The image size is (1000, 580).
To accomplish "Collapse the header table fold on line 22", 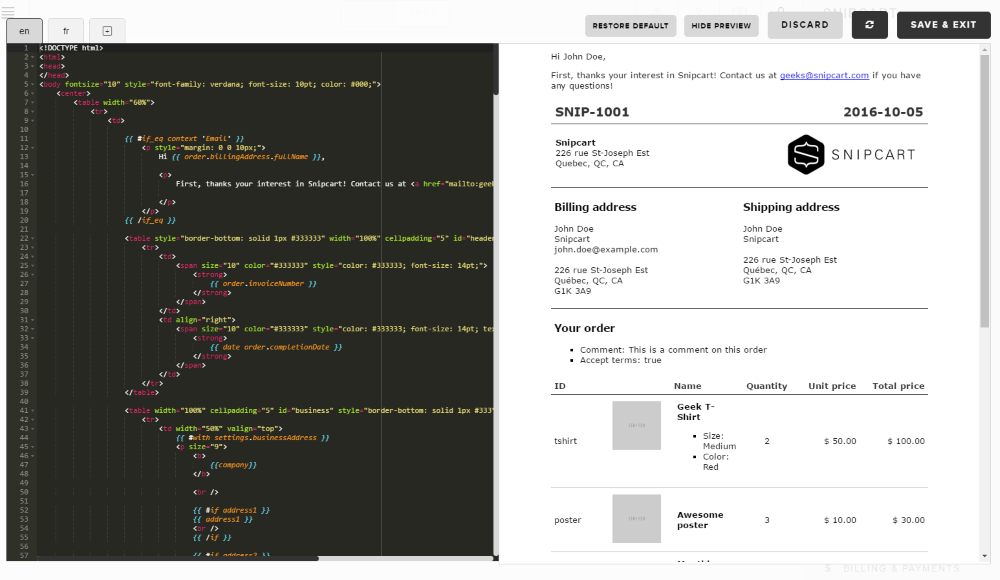I will [x=33, y=238].
